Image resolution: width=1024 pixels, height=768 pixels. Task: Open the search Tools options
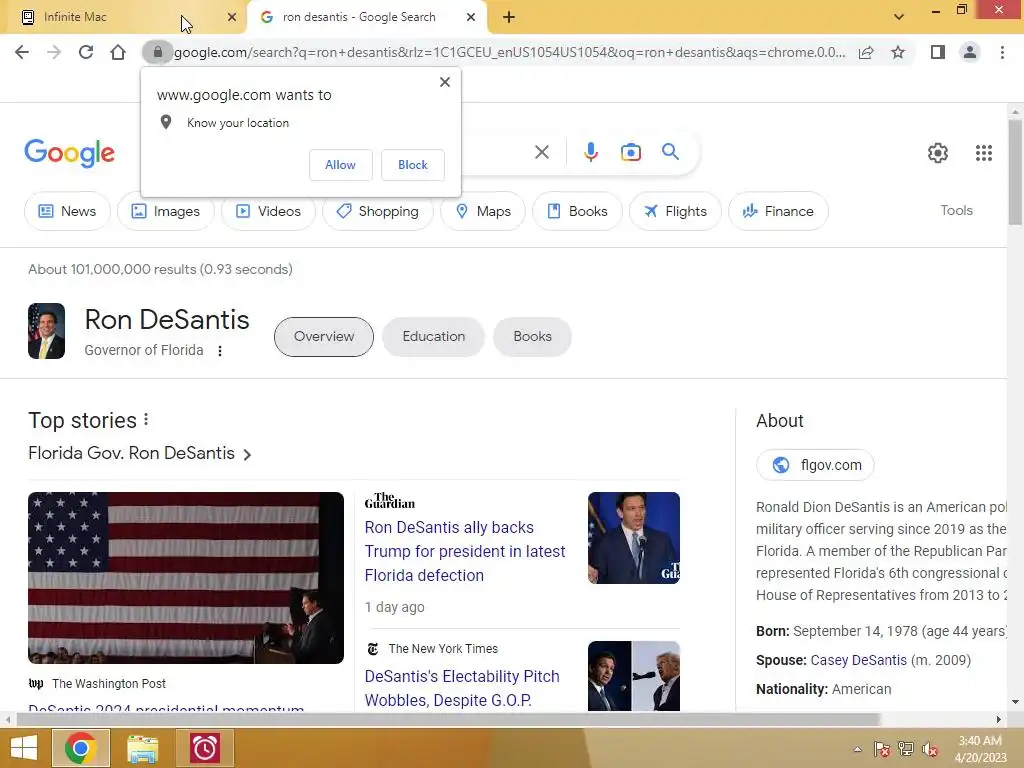[x=956, y=210]
